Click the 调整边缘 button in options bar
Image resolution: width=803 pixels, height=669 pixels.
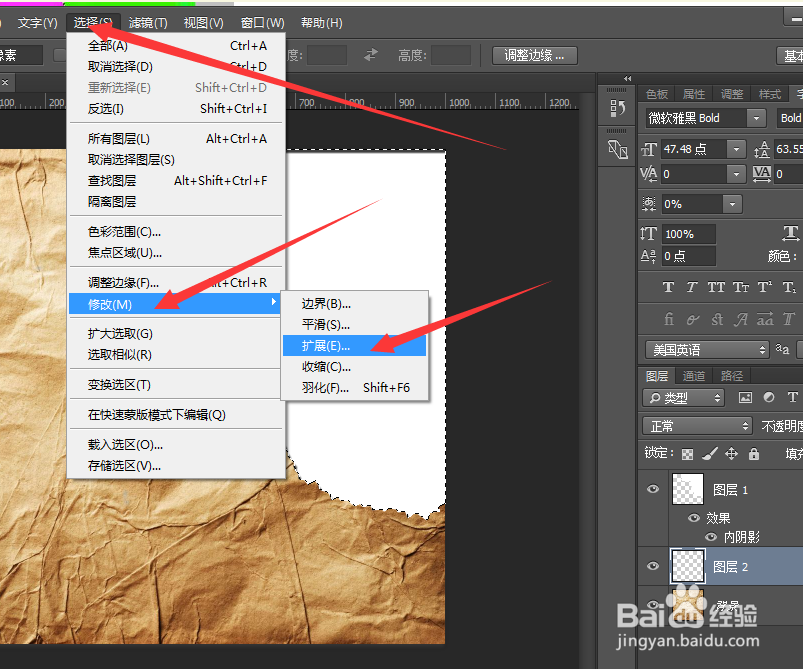(534, 55)
